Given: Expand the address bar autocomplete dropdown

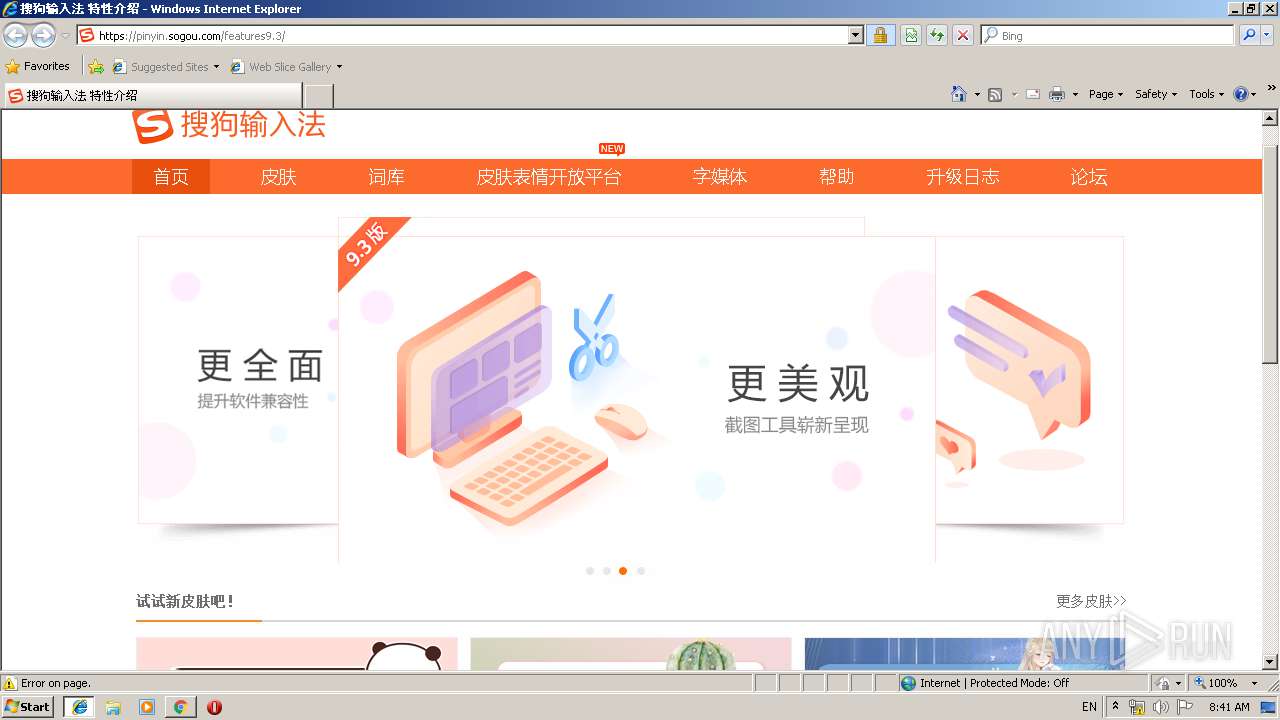Looking at the screenshot, I should (x=856, y=36).
